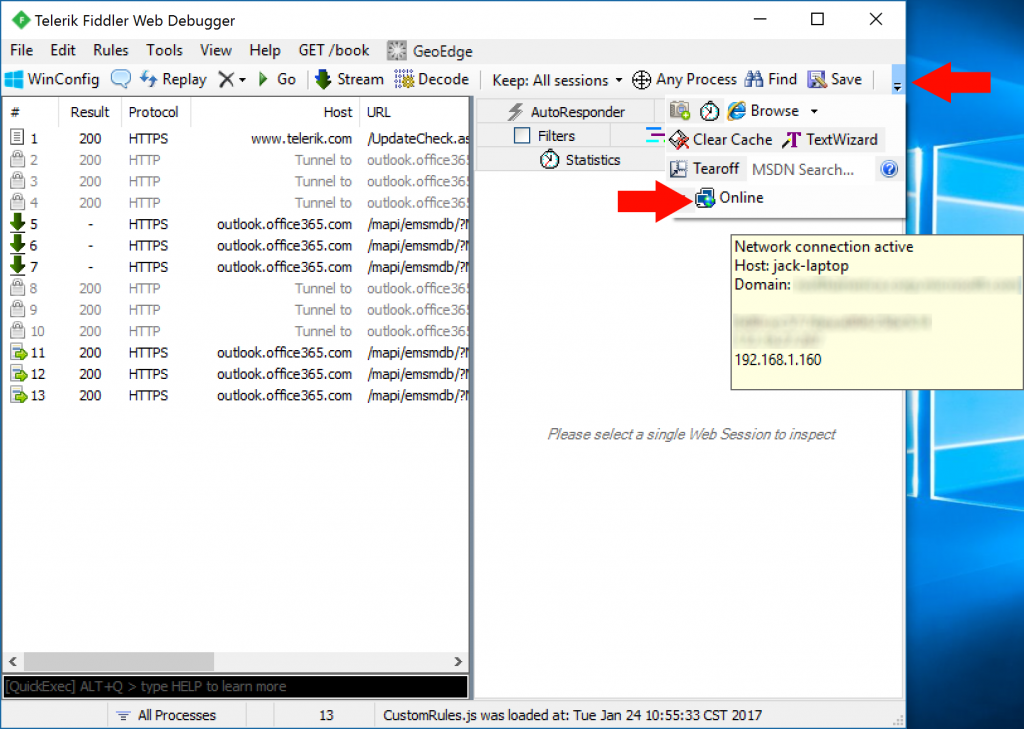
Task: Expand the Keep: All sessions dropdown
Action: tap(618, 80)
